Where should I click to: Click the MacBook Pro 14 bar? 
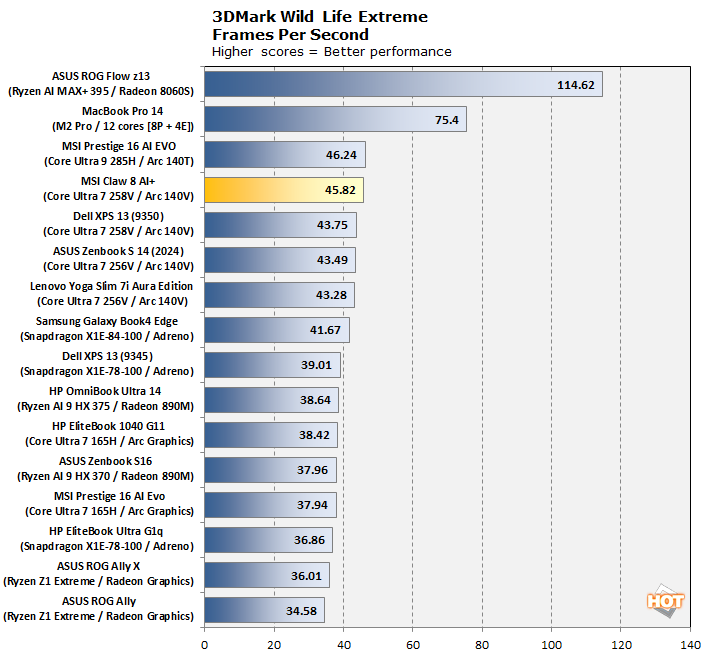(335, 119)
